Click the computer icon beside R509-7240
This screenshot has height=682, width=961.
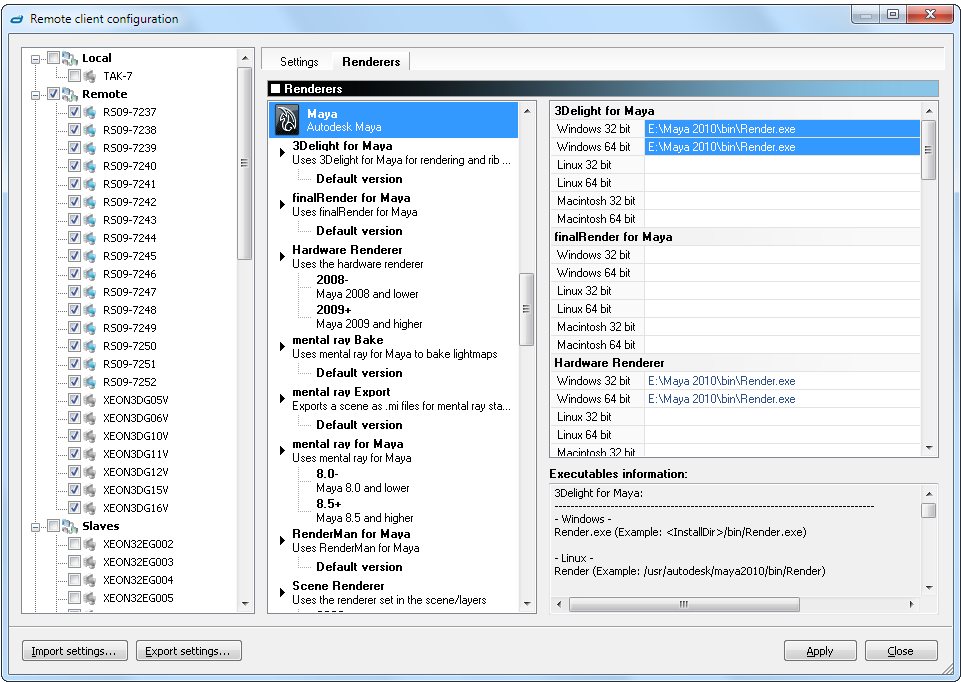(x=90, y=166)
